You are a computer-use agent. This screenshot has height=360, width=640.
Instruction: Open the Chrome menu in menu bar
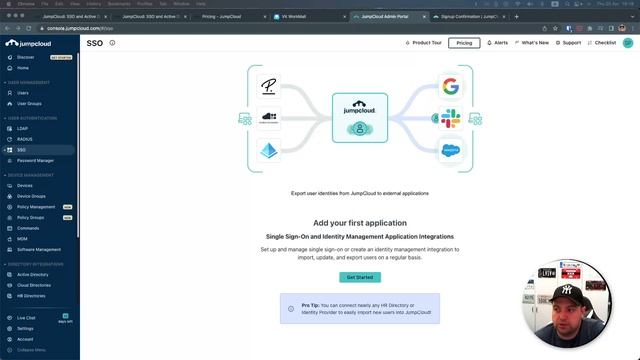click(26, 4)
